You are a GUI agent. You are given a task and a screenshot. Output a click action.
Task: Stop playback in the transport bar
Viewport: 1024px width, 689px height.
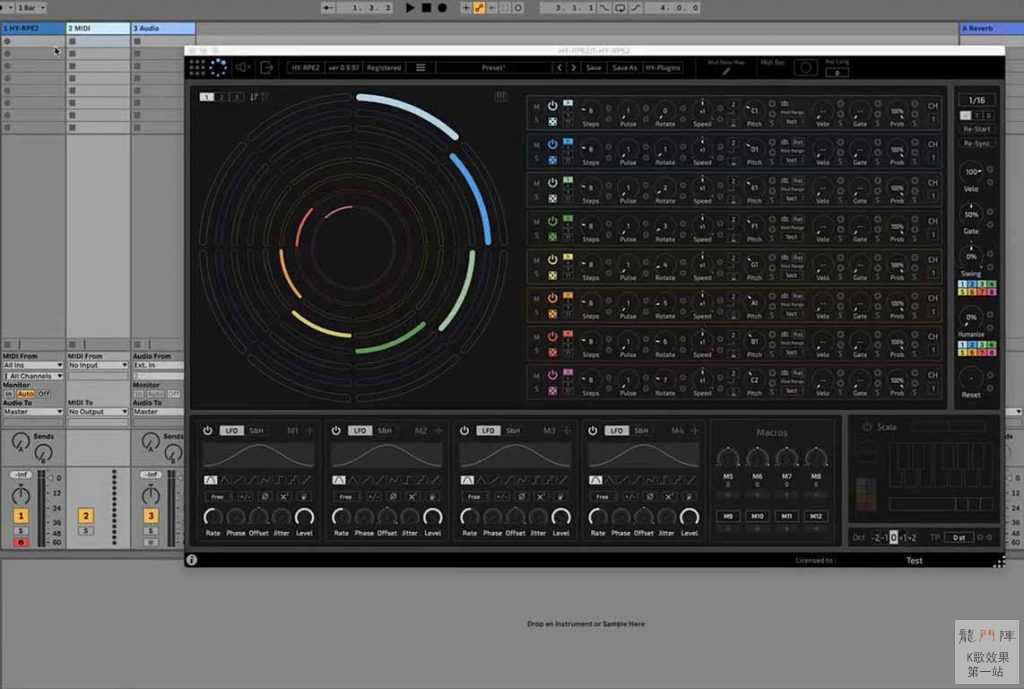pos(426,8)
